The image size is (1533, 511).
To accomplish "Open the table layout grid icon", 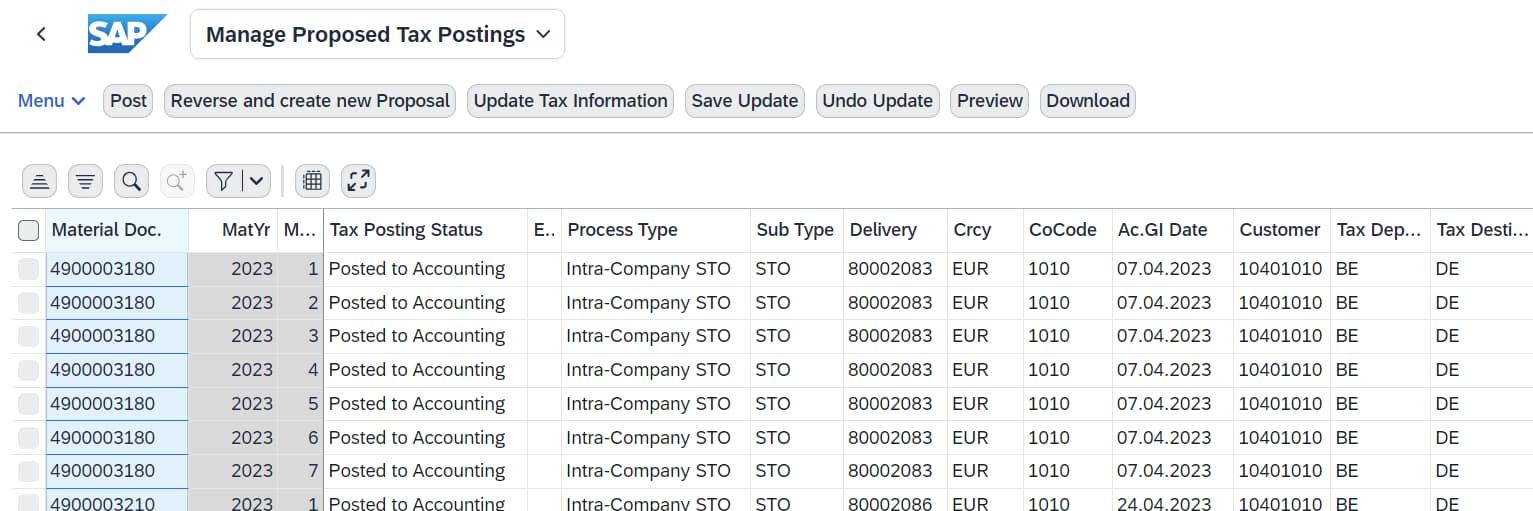I will tap(312, 181).
